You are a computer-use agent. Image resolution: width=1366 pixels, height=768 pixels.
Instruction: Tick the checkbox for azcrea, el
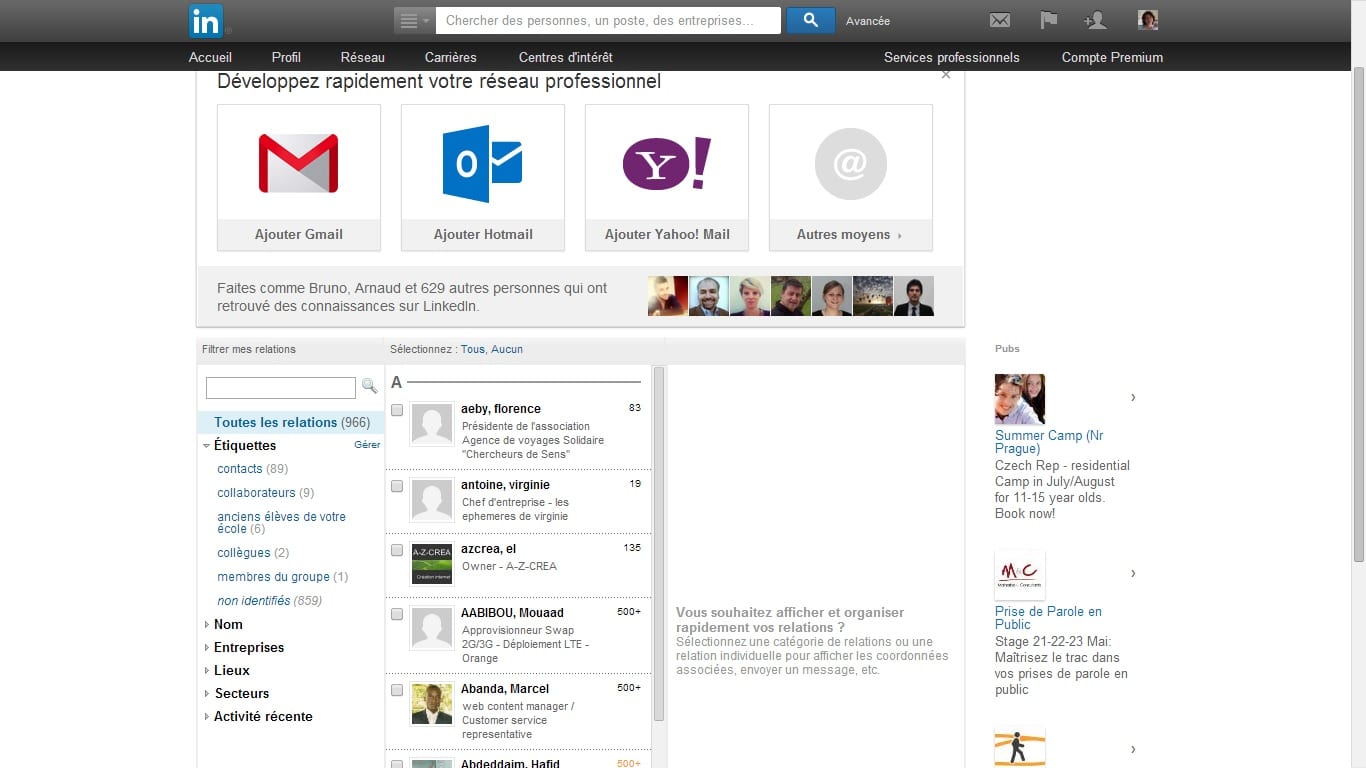397,550
